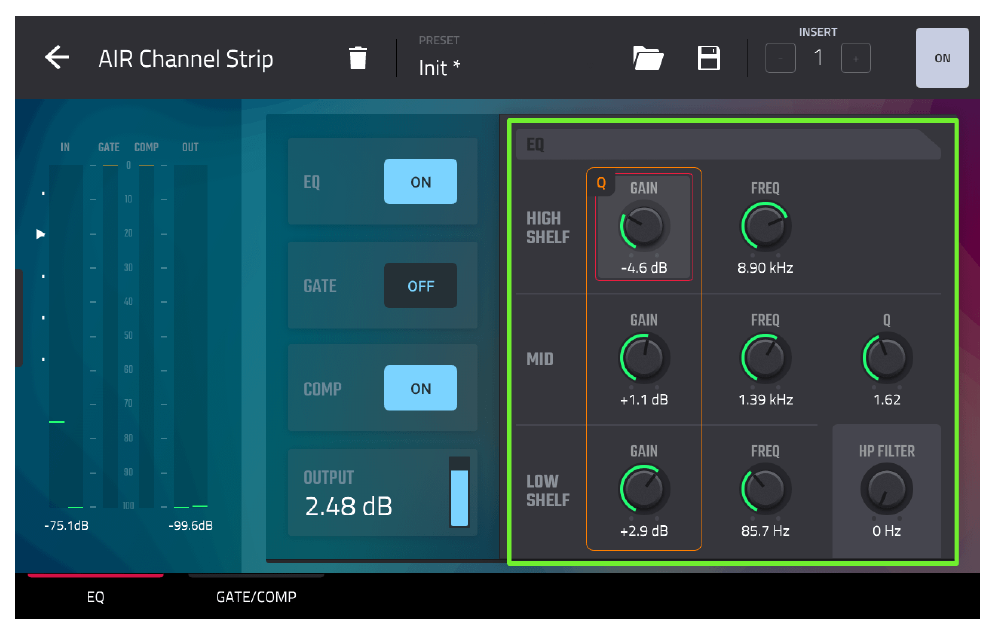
Task: Save preset with the floppy disk icon
Action: click(709, 58)
